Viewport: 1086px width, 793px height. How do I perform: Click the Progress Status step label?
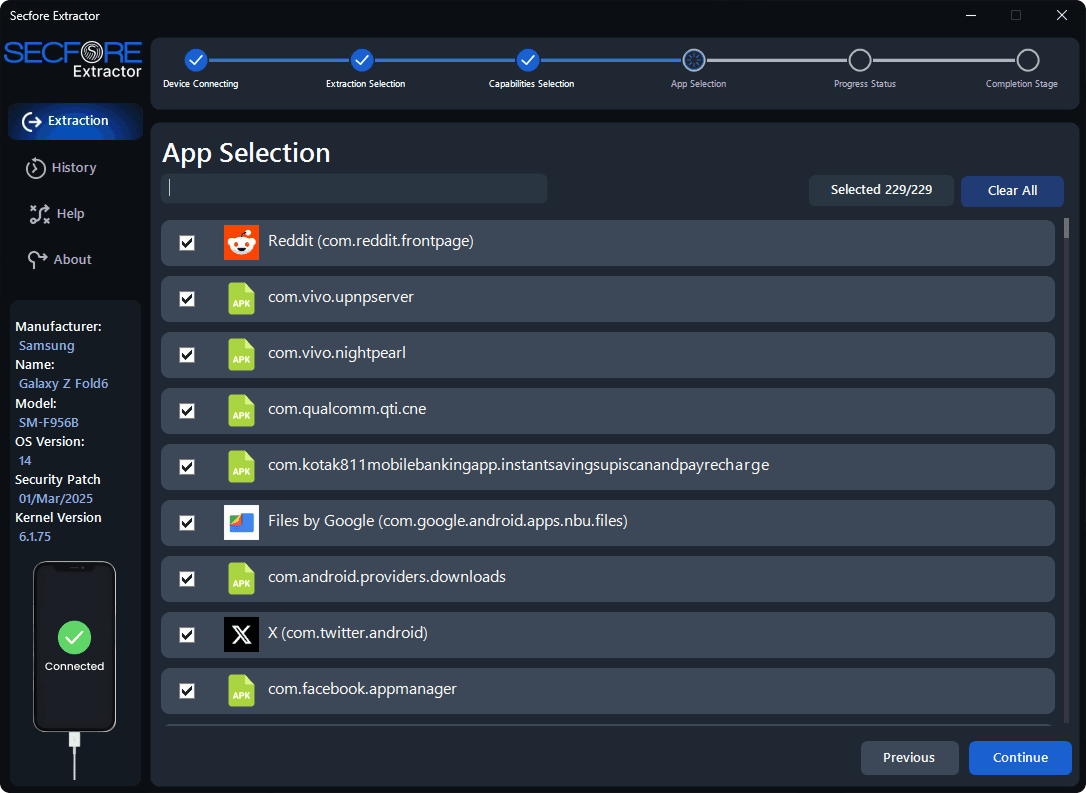click(864, 84)
